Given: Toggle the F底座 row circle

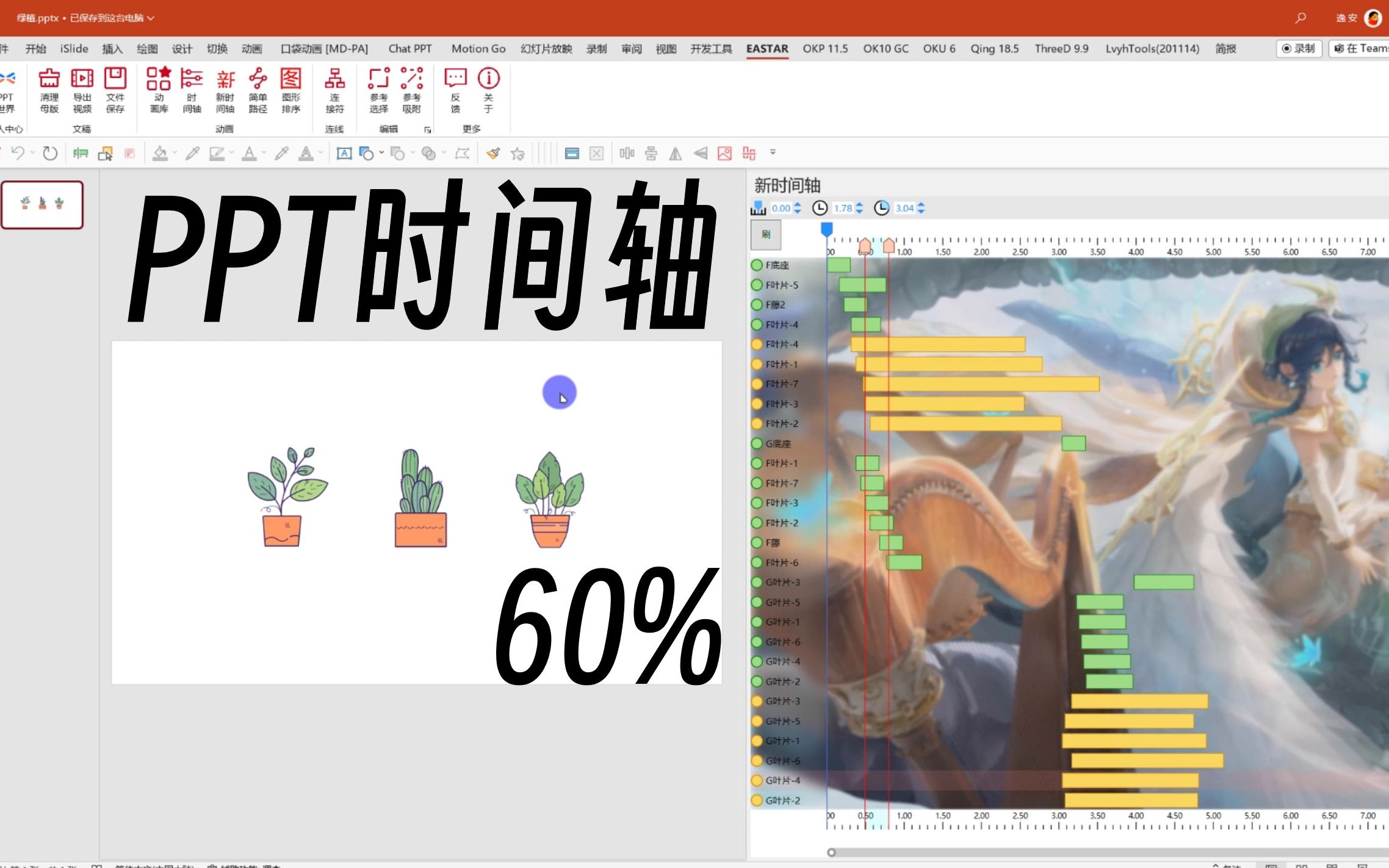Looking at the screenshot, I should [757, 265].
